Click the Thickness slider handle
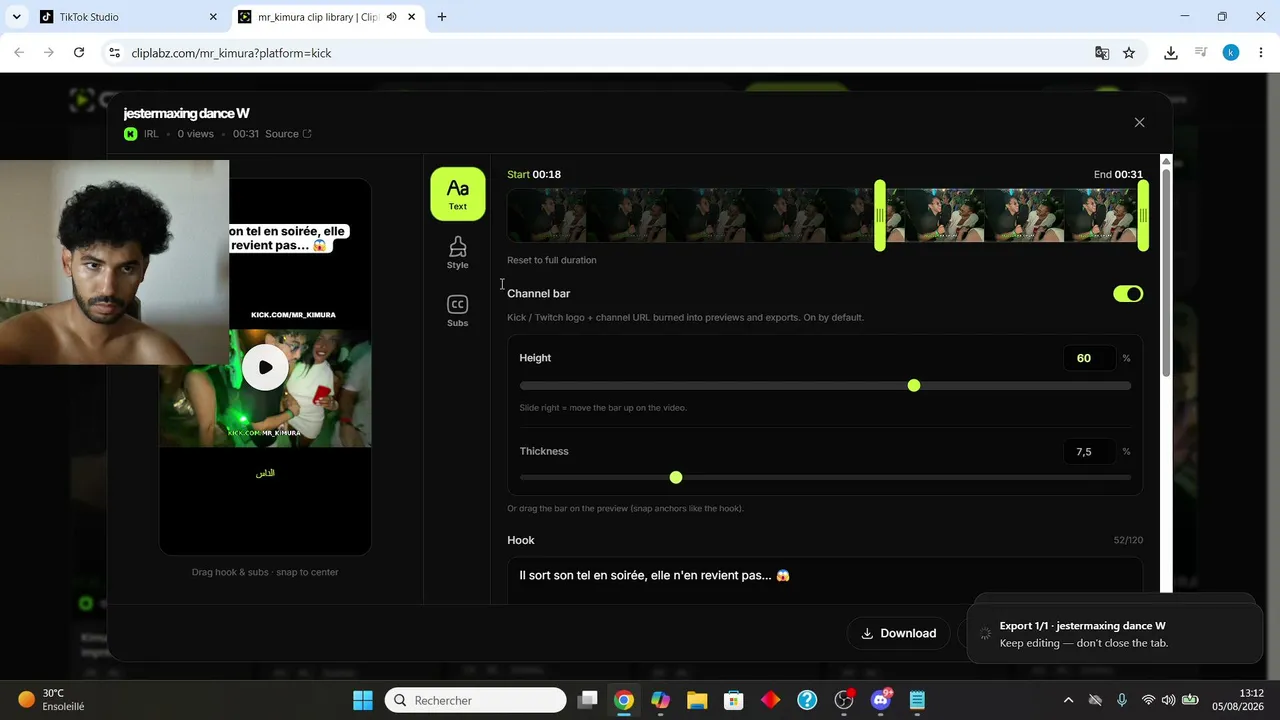1280x720 pixels. [x=676, y=478]
